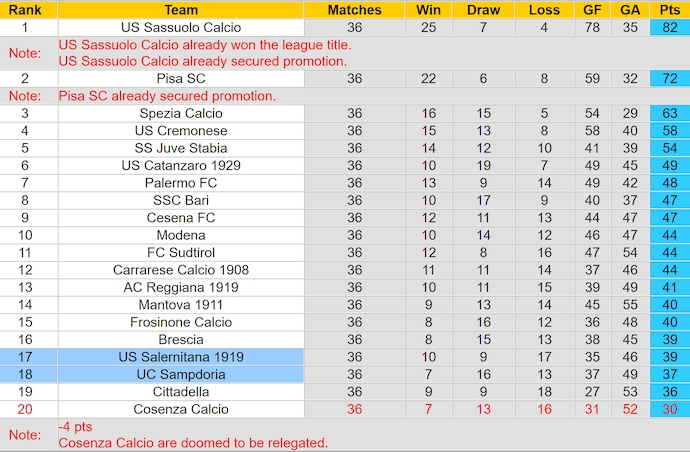Select Spezia Calcio in the table
690x452 pixels.
181,114
